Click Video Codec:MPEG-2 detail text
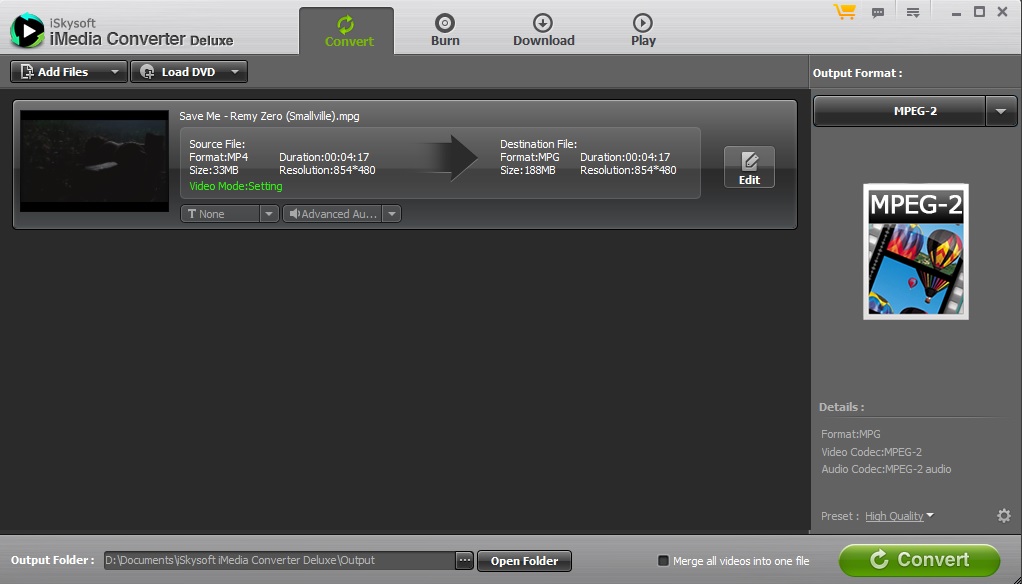 point(871,452)
